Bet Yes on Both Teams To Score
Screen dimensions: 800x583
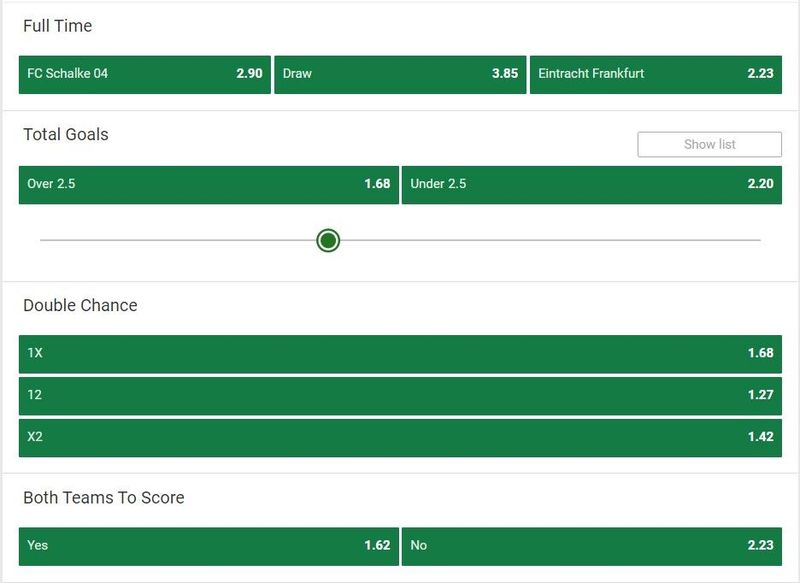coord(209,546)
